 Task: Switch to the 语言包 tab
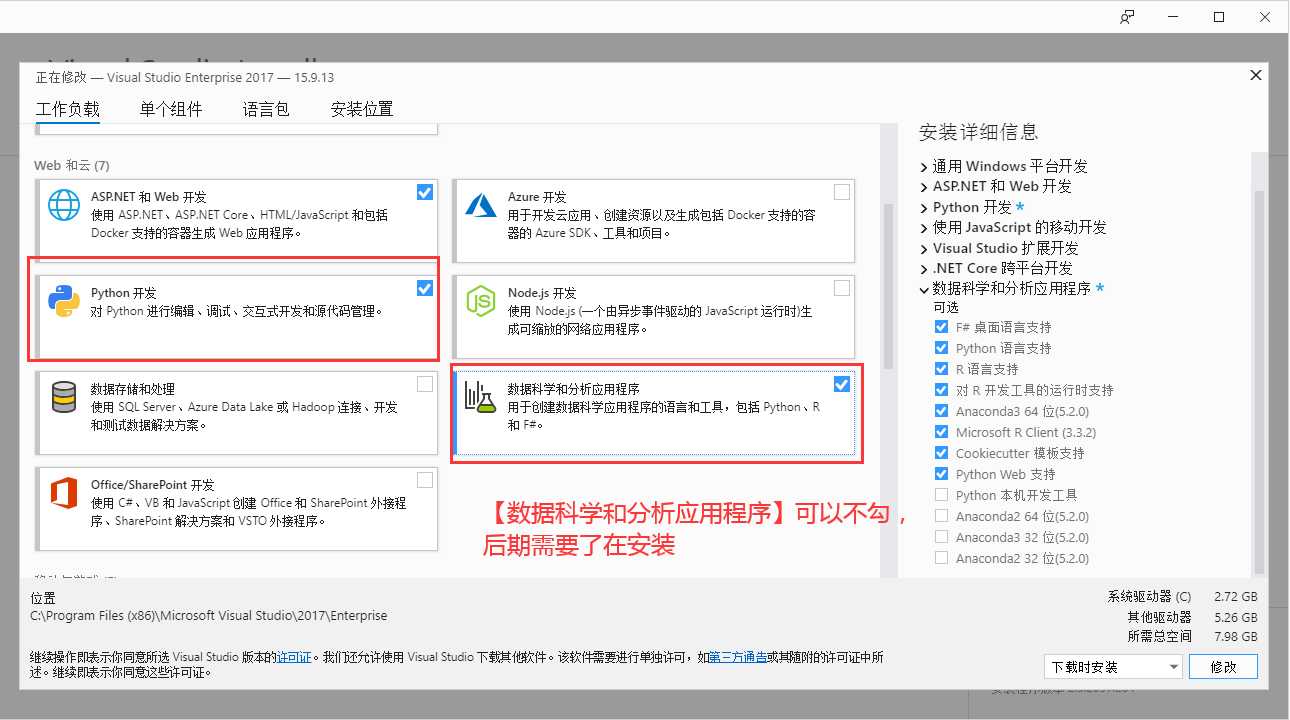(x=266, y=109)
